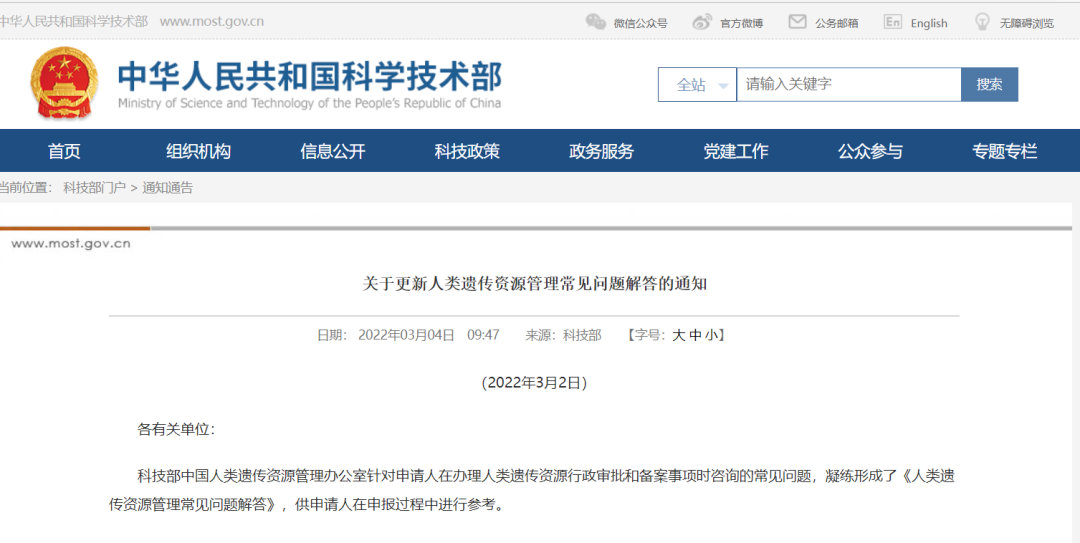The height and width of the screenshot is (543, 1080).
Task: Expand the 全站 search scope dropdown
Action: pos(697,85)
